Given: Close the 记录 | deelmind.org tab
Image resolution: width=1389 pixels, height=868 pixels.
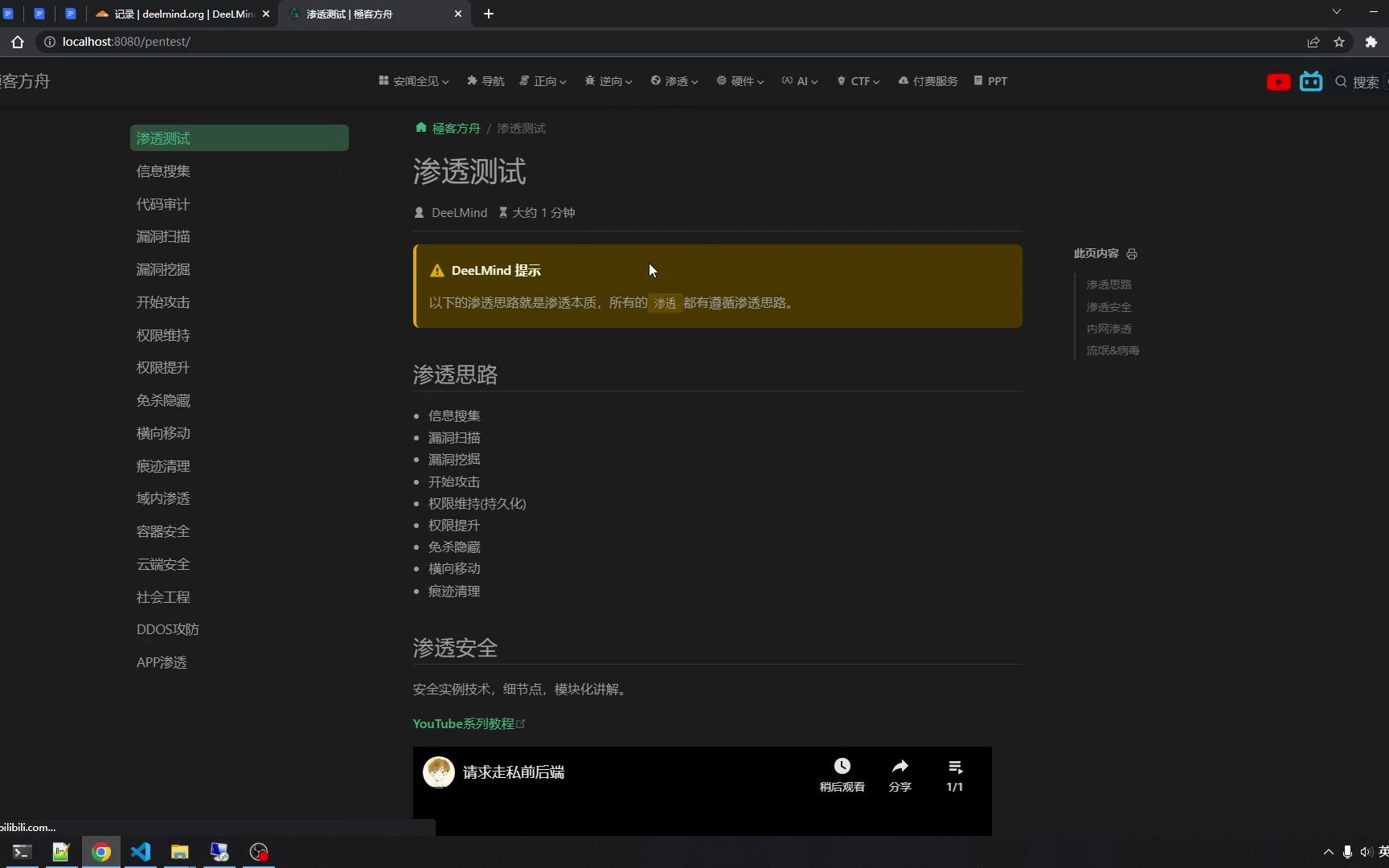Looking at the screenshot, I should click(266, 14).
